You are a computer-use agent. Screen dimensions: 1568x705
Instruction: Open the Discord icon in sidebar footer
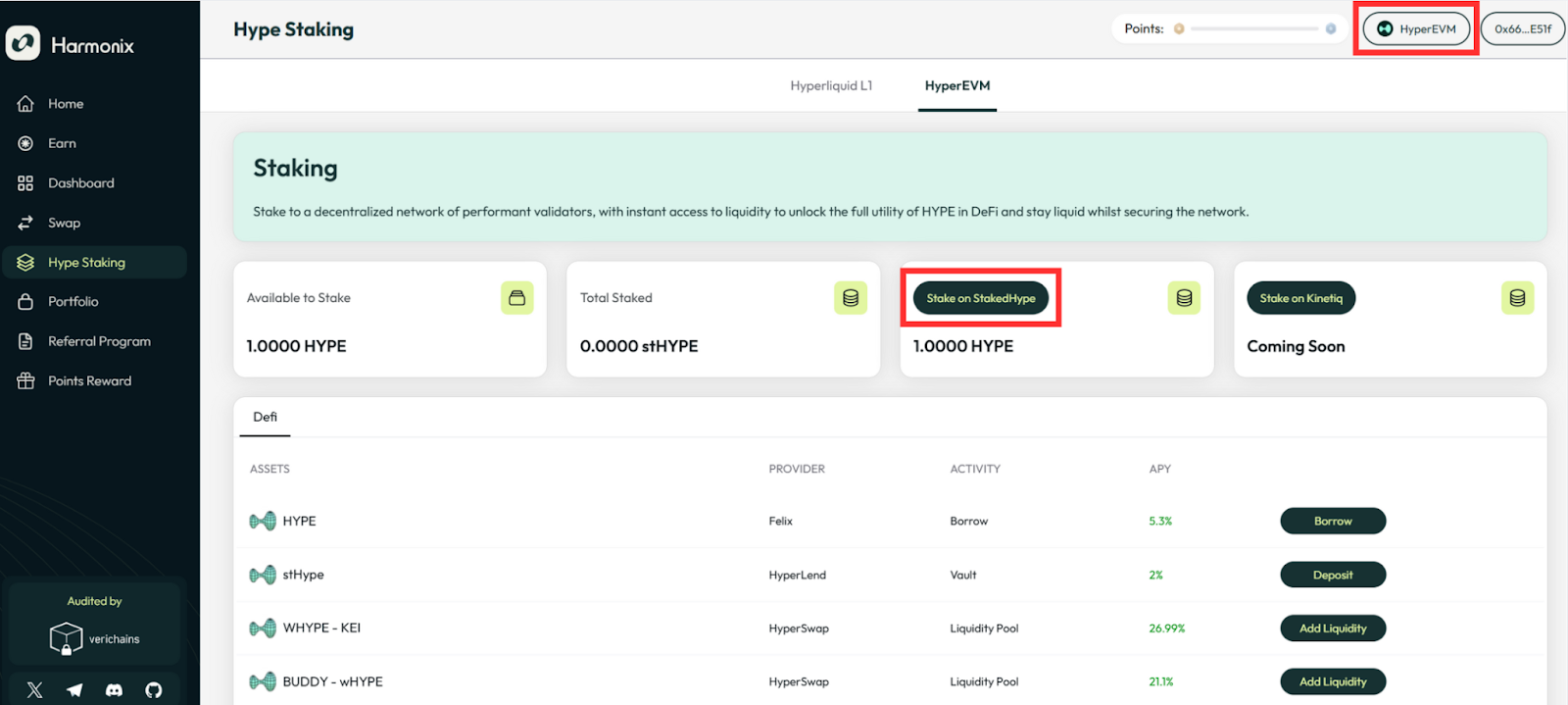click(x=115, y=690)
